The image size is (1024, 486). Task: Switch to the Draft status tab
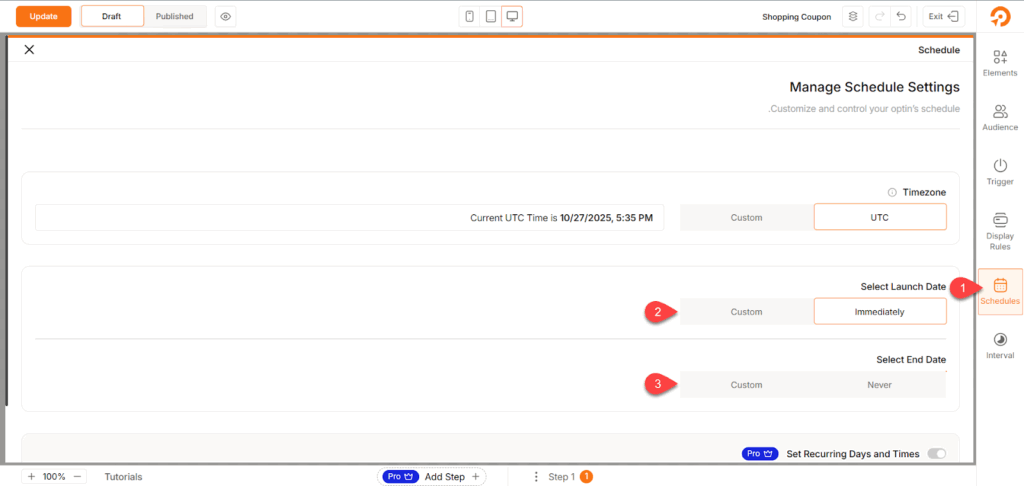pyautogui.click(x=112, y=16)
